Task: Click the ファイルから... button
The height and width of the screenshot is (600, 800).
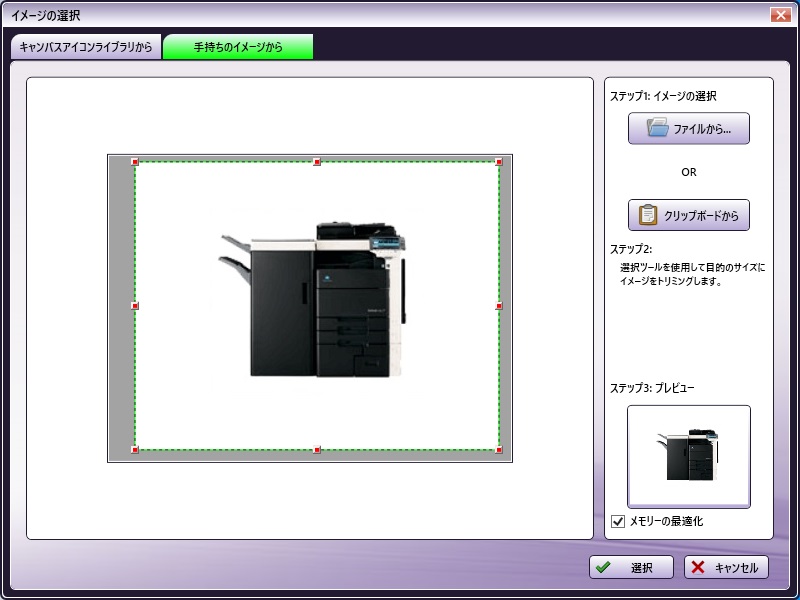Action: pyautogui.click(x=688, y=129)
